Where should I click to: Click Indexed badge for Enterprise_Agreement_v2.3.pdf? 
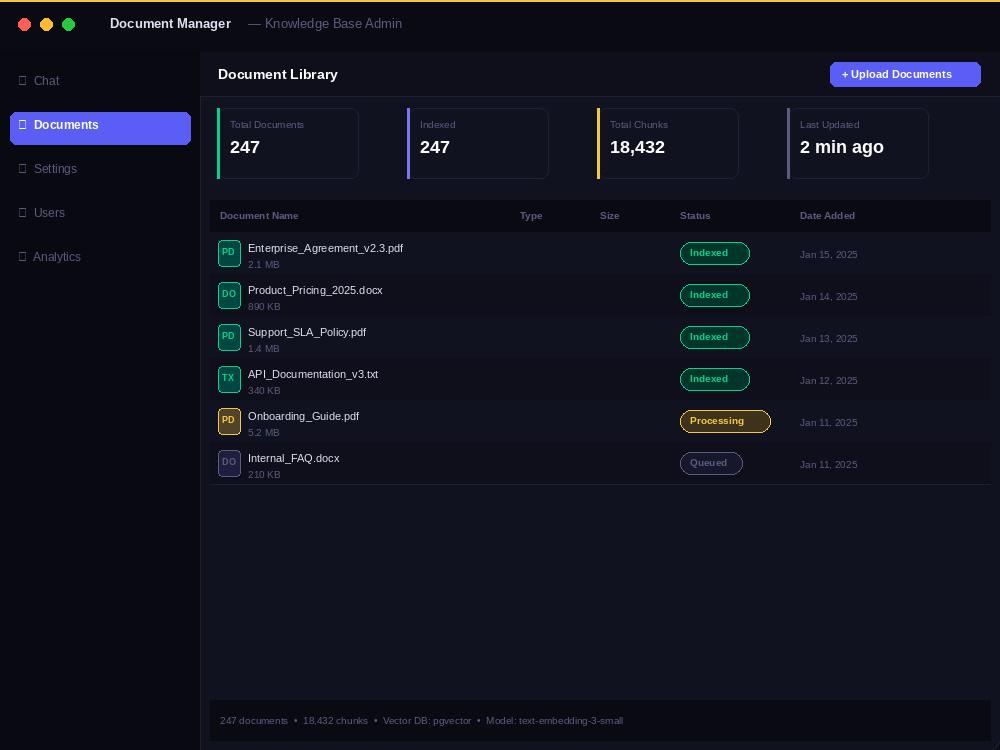tap(714, 253)
